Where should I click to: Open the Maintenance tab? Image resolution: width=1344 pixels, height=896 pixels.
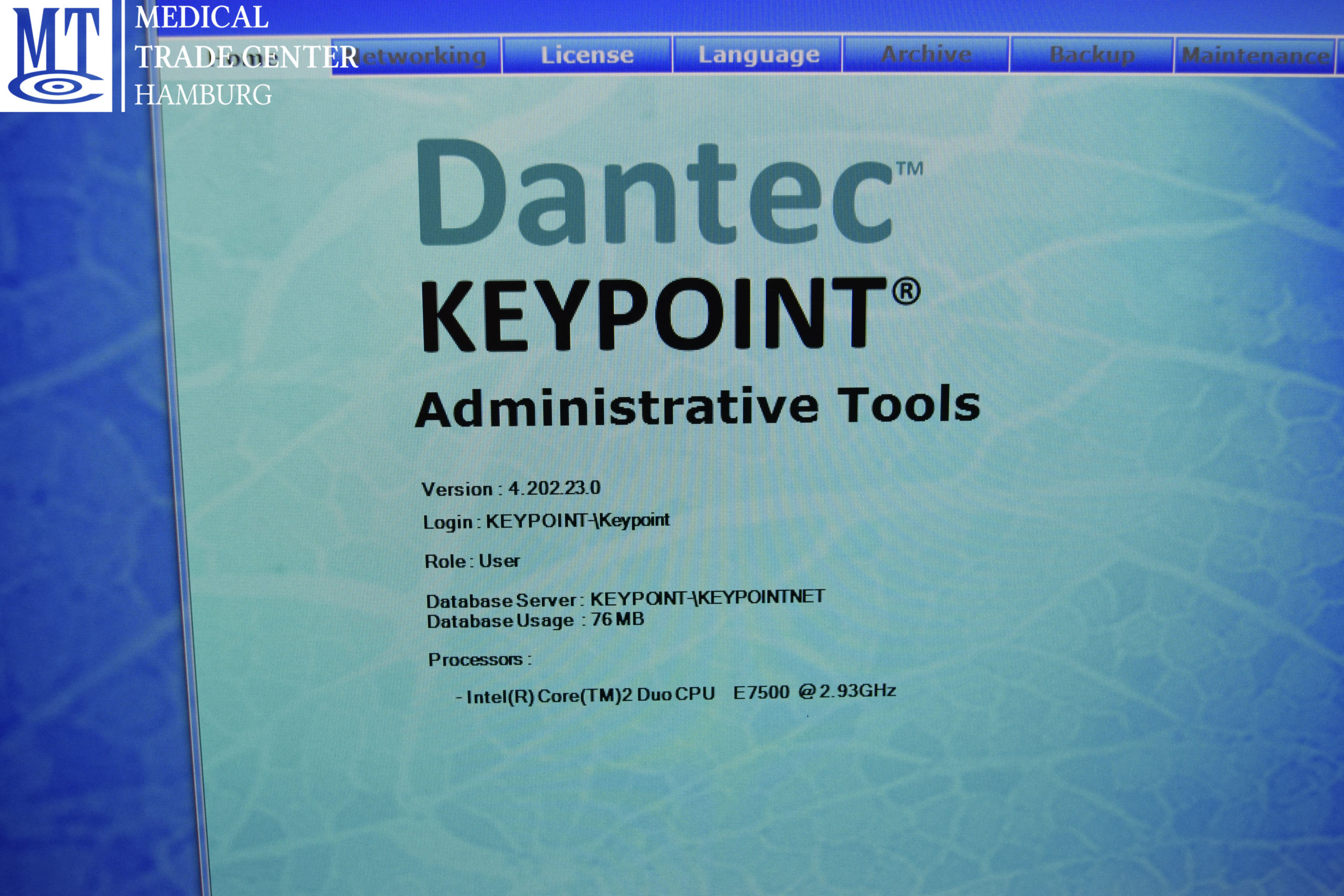tap(1255, 56)
